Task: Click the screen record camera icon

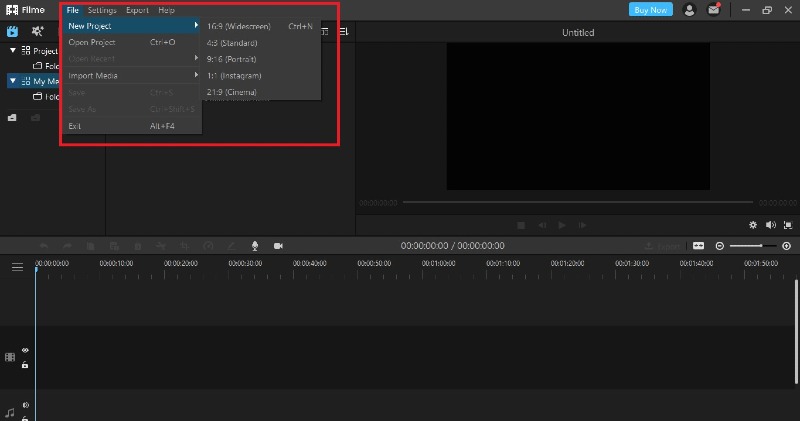Action: [x=278, y=246]
